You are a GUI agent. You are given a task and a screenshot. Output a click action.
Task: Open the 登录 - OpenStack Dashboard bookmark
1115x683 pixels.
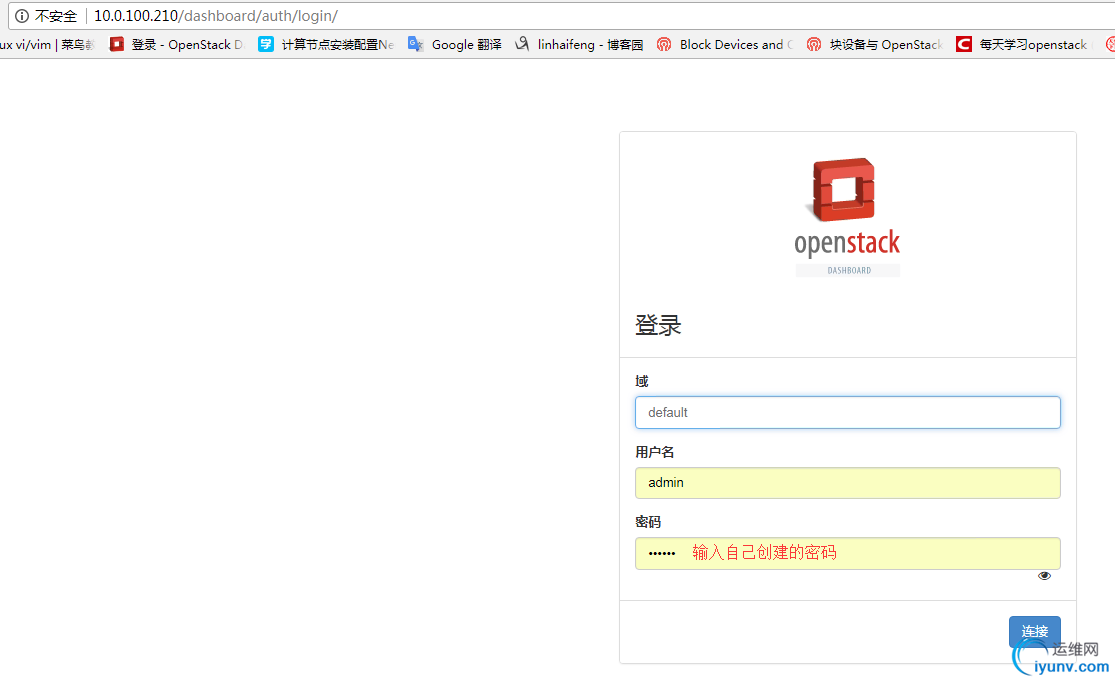tap(187, 45)
